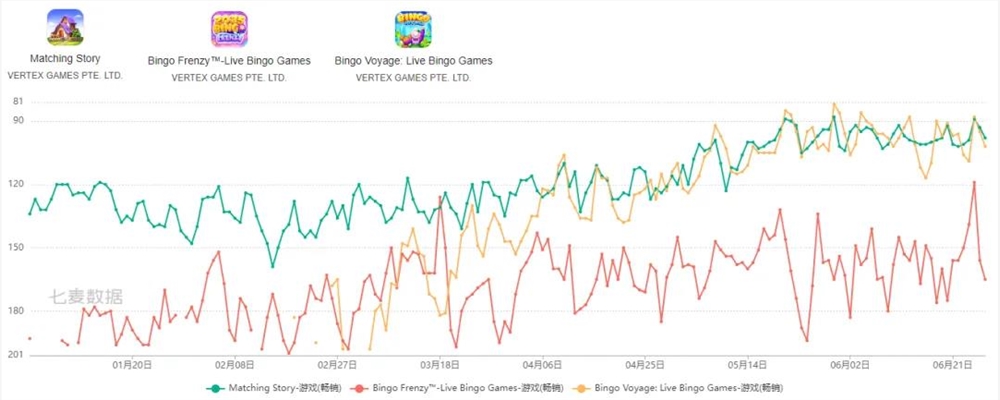
Task: Toggle Matching Story series in chart legend
Action: coord(274,388)
